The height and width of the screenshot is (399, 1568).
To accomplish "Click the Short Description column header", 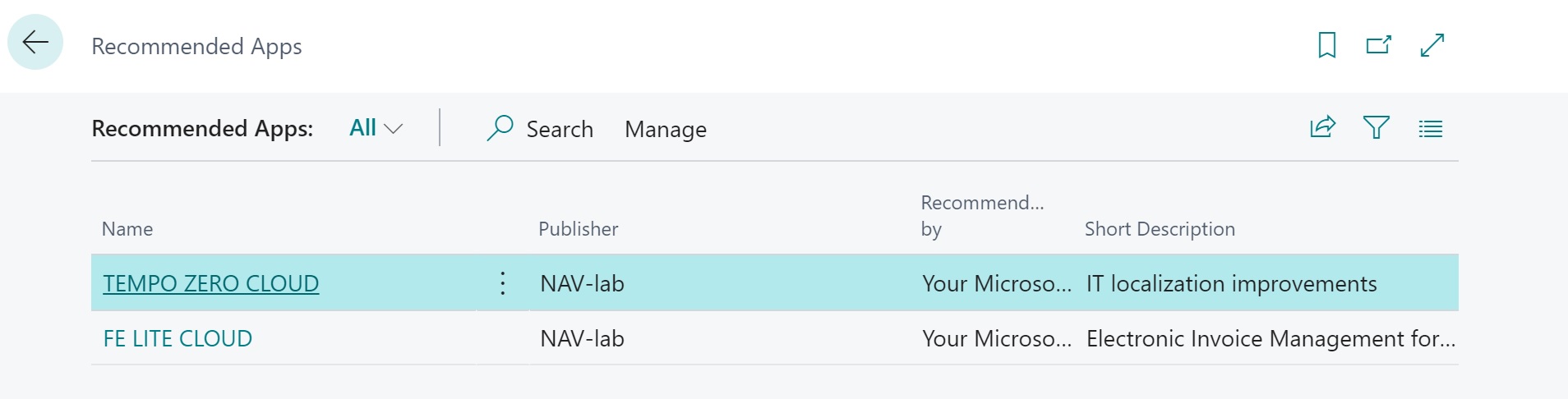I will pyautogui.click(x=1159, y=229).
